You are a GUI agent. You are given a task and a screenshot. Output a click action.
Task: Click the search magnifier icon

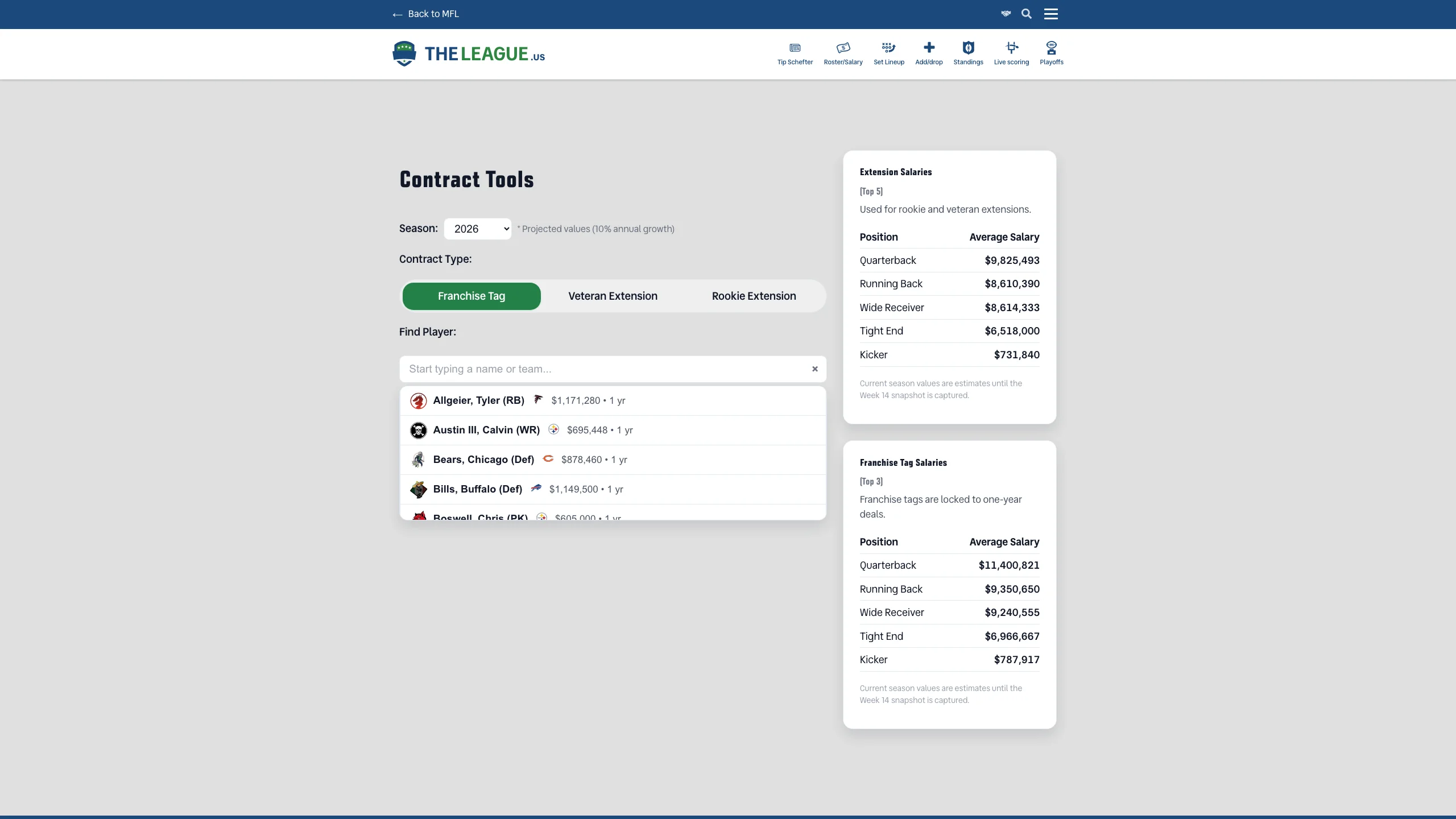pyautogui.click(x=1026, y=14)
